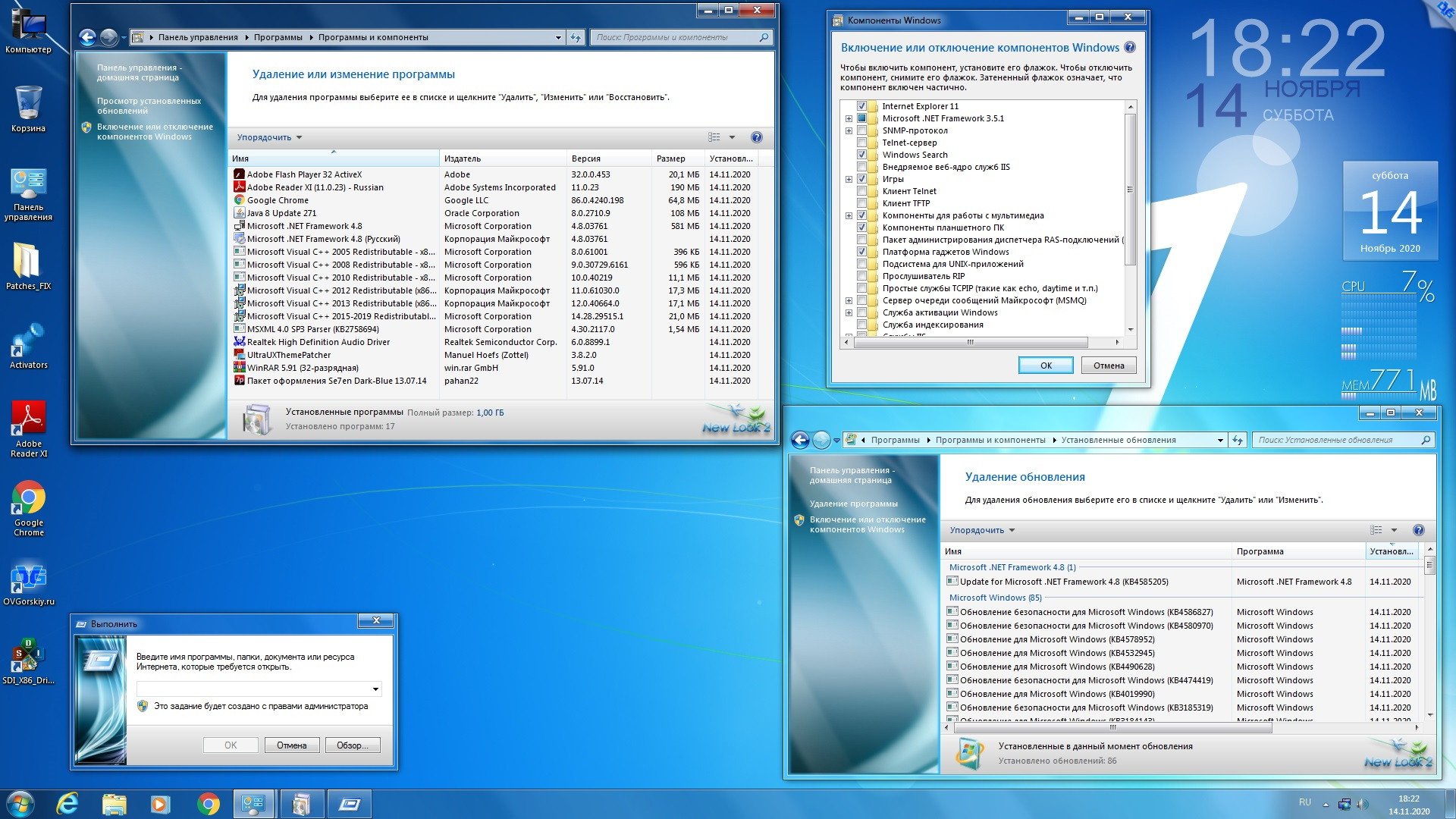Viewport: 1456px width, 819px height.
Task: Click view options icon in Programs window
Action: (714, 137)
